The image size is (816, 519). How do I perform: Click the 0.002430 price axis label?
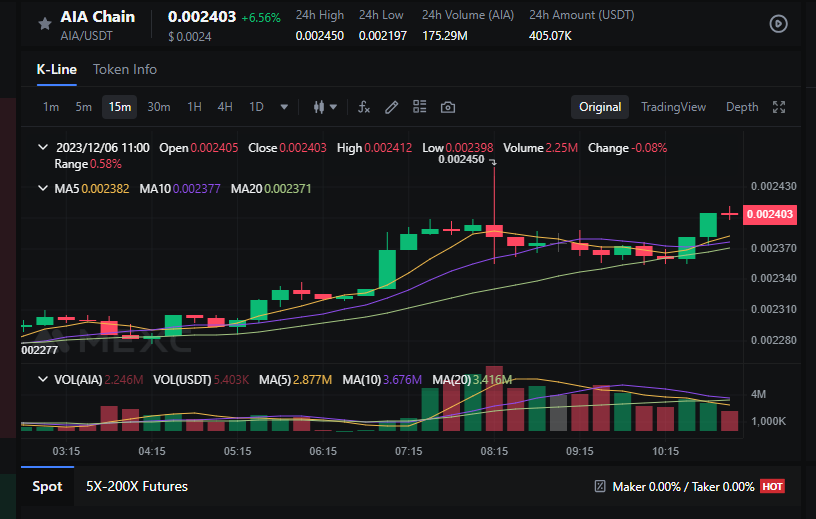tap(773, 186)
